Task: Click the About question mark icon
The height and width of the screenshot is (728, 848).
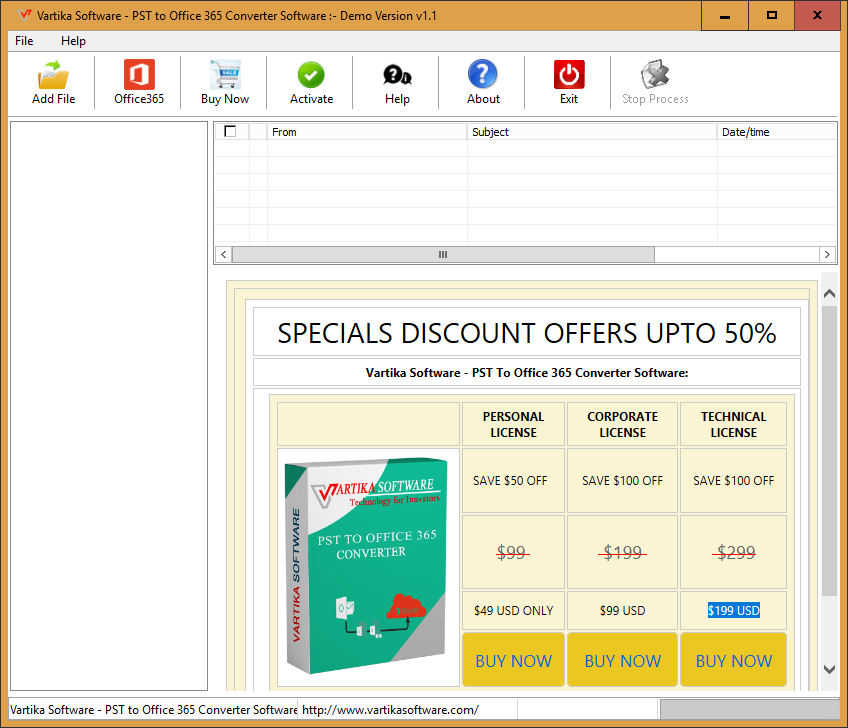Action: (482, 74)
